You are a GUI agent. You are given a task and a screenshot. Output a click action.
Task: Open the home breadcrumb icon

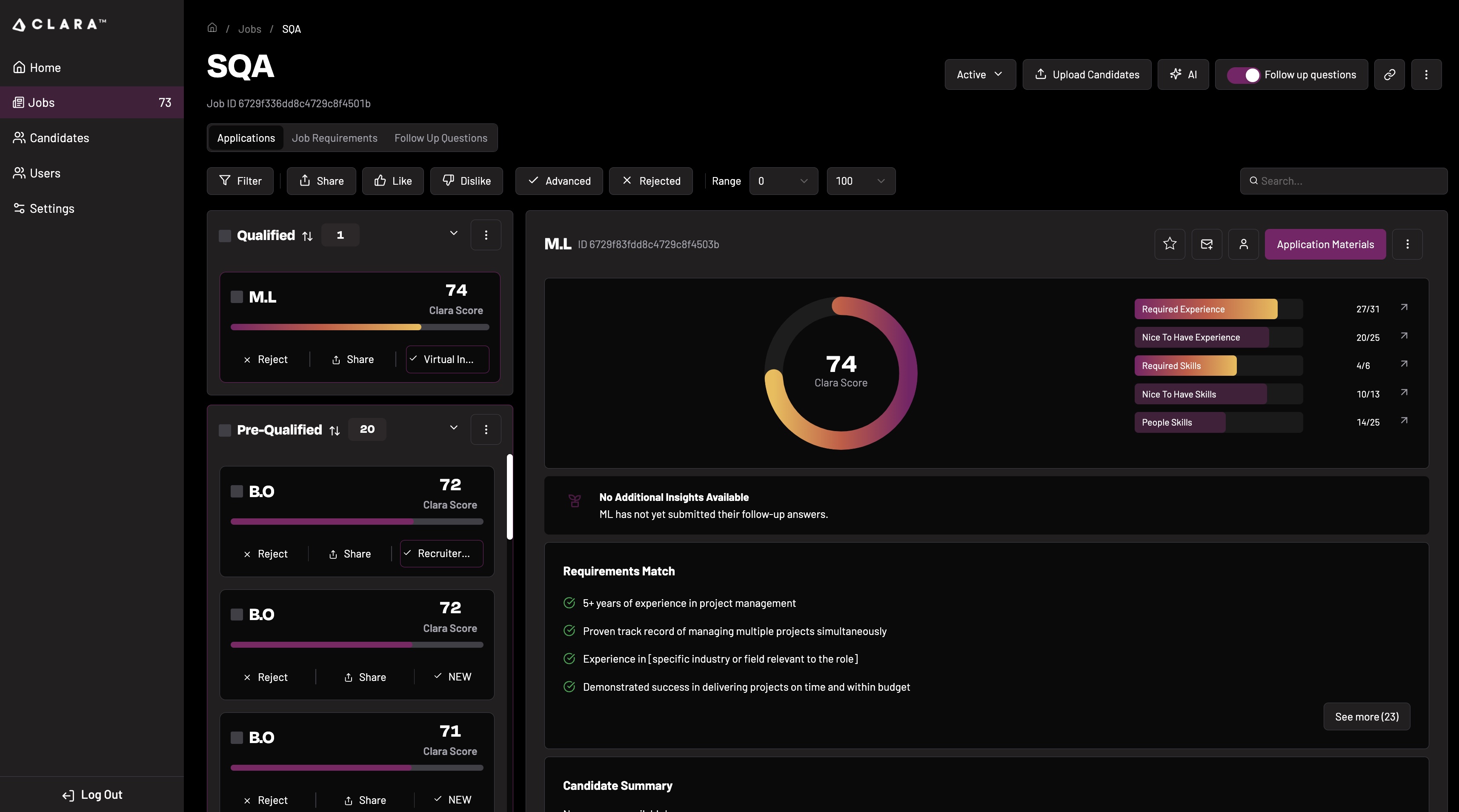pyautogui.click(x=212, y=28)
